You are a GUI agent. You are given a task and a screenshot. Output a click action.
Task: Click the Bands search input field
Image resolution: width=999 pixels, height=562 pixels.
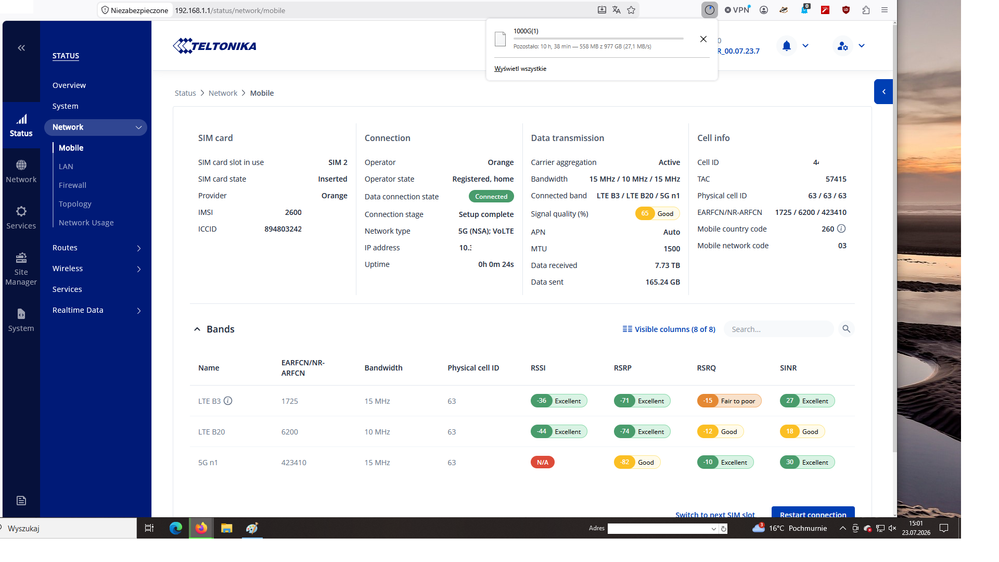click(x=779, y=329)
